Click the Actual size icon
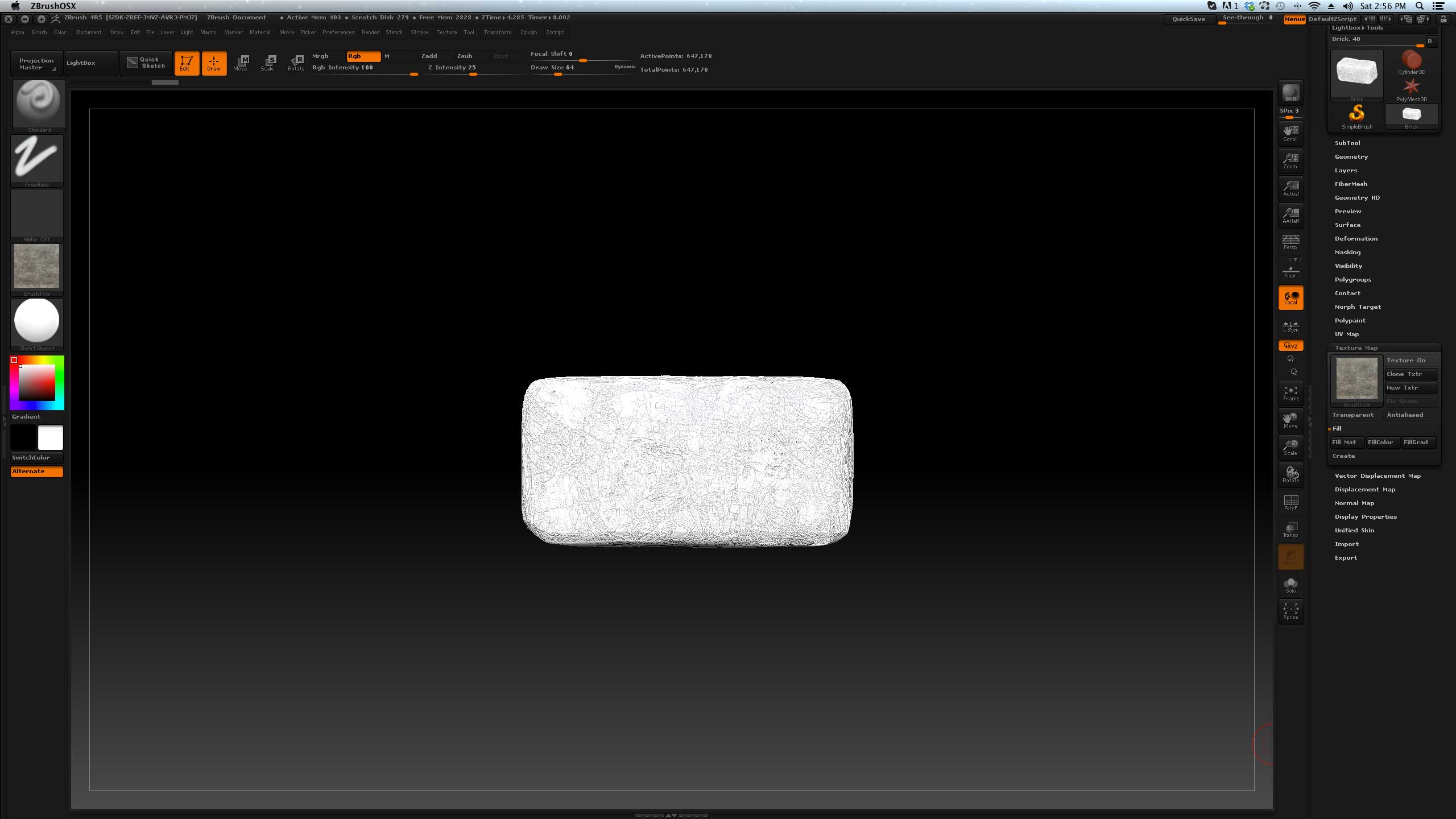Screen dimensions: 1456x819 tap(1290, 188)
